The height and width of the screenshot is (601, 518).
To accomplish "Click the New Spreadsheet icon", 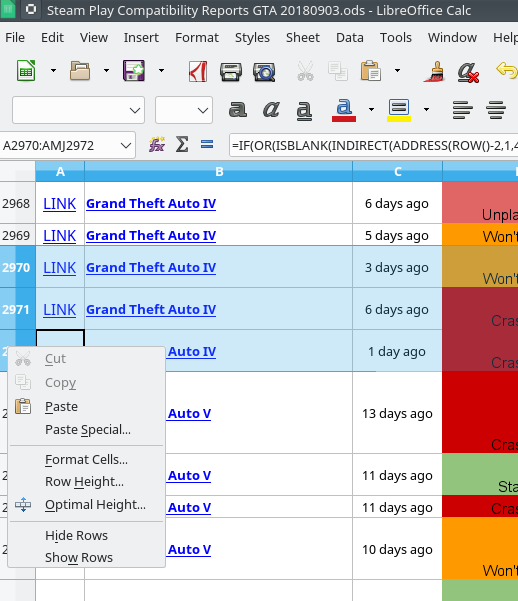I will [26, 71].
